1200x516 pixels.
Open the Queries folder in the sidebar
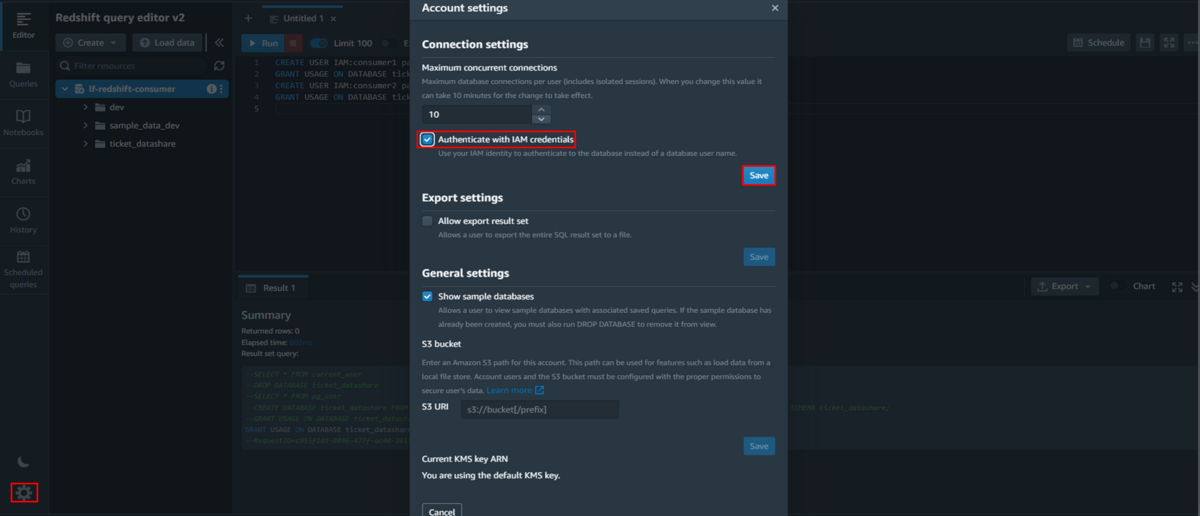(23, 74)
